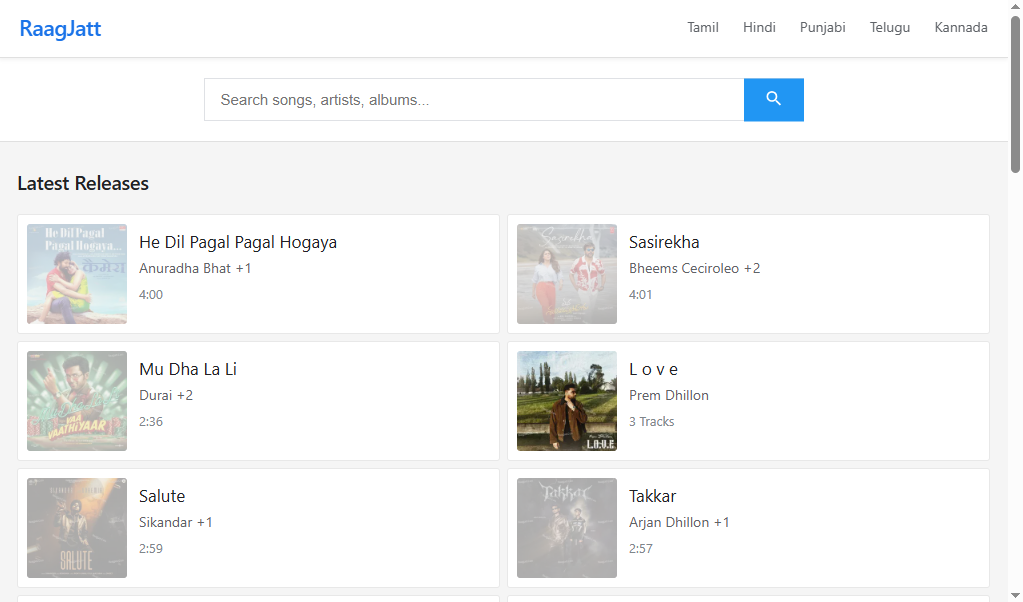
Task: Focus the search songs, artists, albums field
Action: click(473, 100)
